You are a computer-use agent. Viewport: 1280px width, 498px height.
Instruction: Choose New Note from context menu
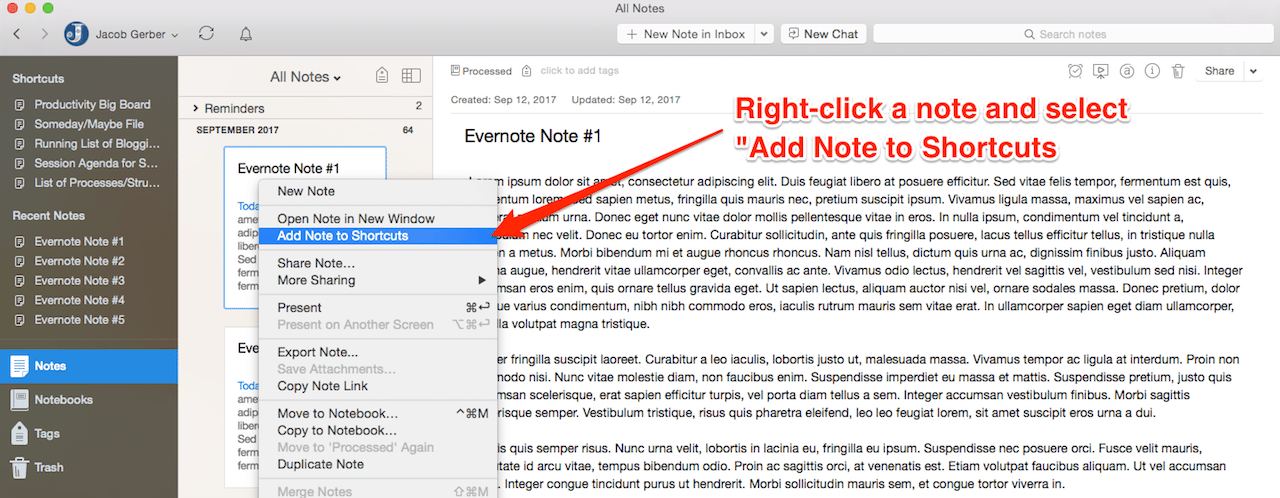tap(378, 191)
